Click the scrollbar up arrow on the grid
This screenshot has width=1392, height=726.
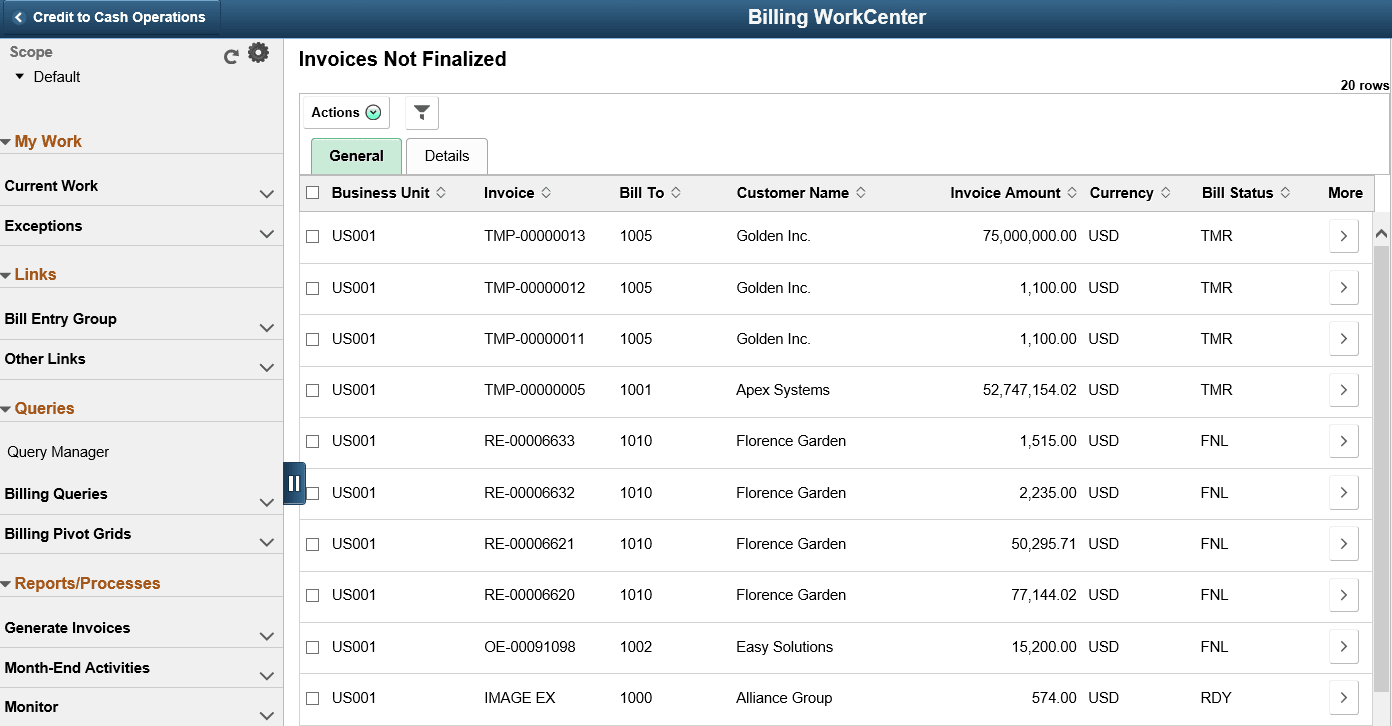pos(1381,231)
